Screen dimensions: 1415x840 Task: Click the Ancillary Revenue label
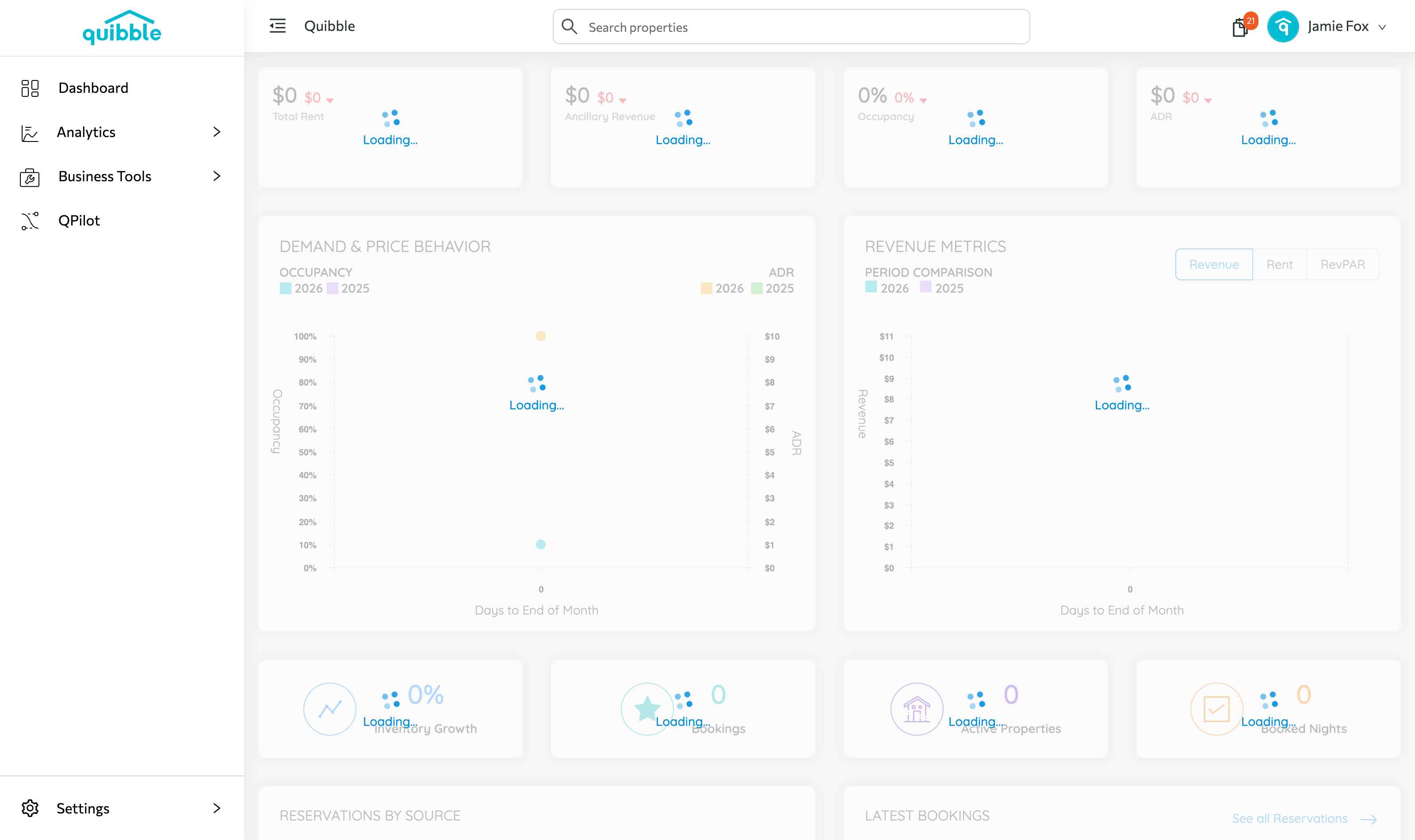610,117
